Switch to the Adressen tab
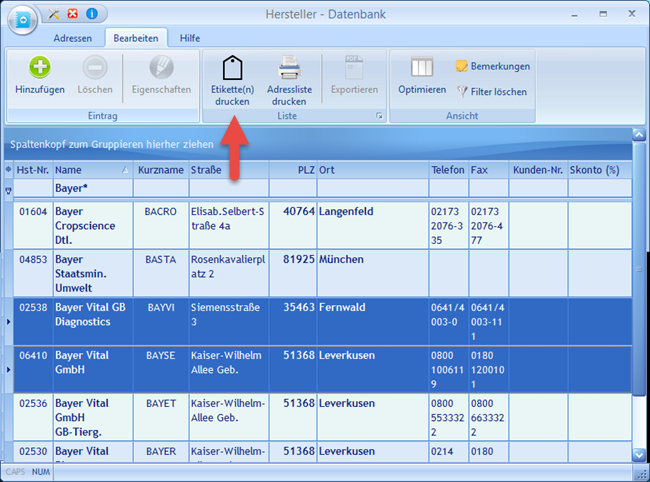This screenshot has height=482, width=650. tap(73, 38)
